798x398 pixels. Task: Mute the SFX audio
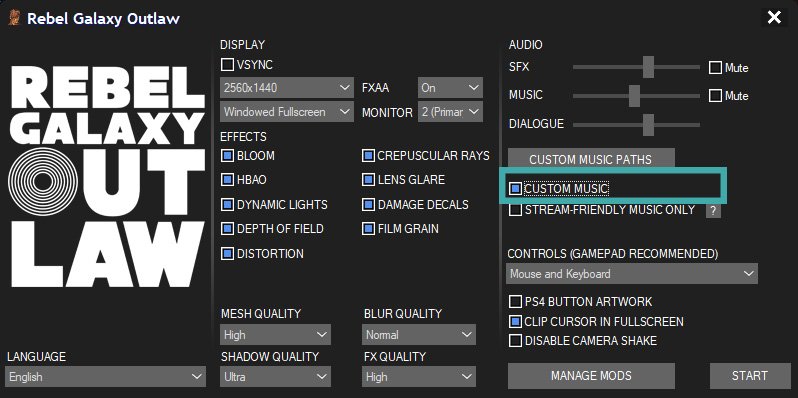716,68
